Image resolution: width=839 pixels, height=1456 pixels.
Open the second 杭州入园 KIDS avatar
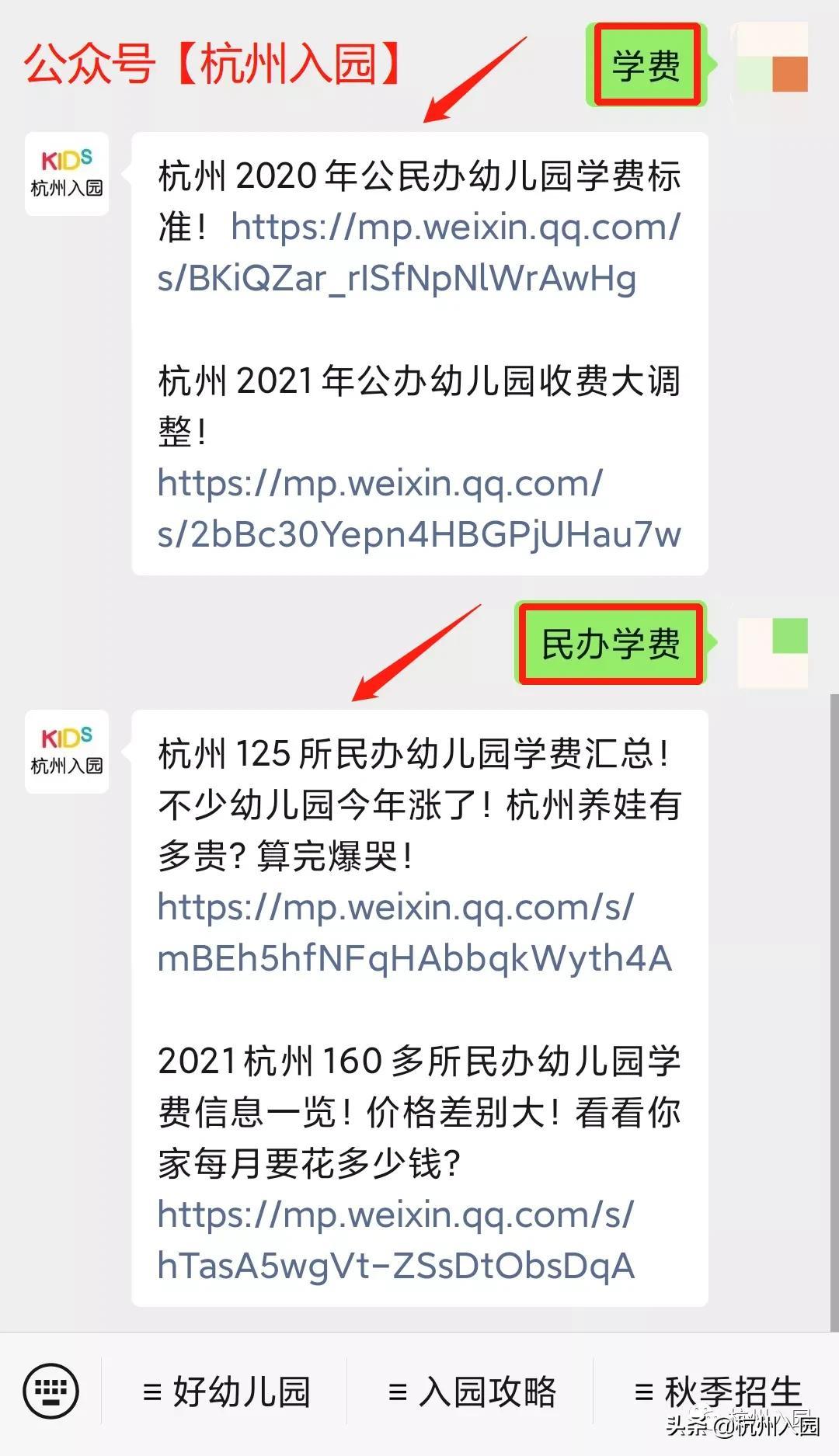pos(67,751)
